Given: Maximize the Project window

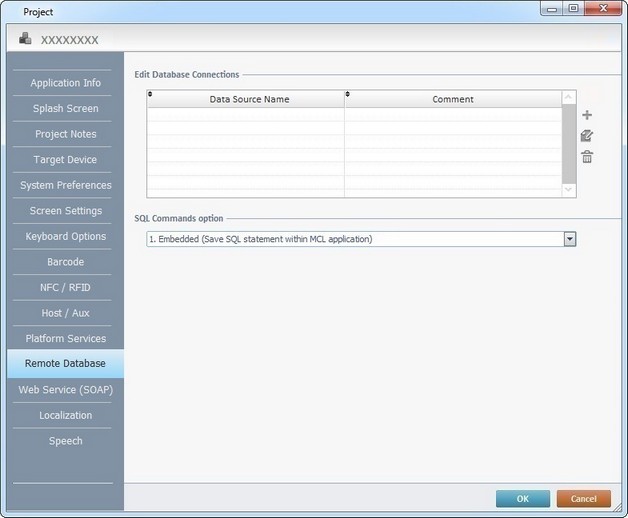Looking at the screenshot, I should pyautogui.click(x=573, y=8).
